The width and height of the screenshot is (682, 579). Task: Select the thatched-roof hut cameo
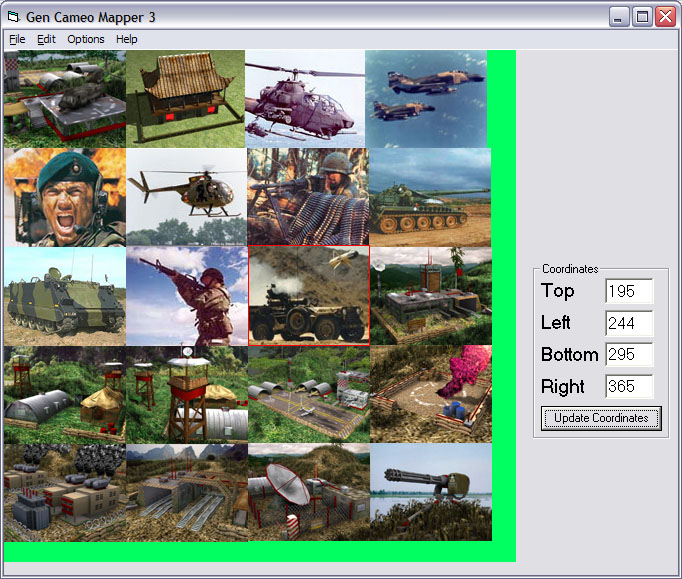[x=186, y=99]
